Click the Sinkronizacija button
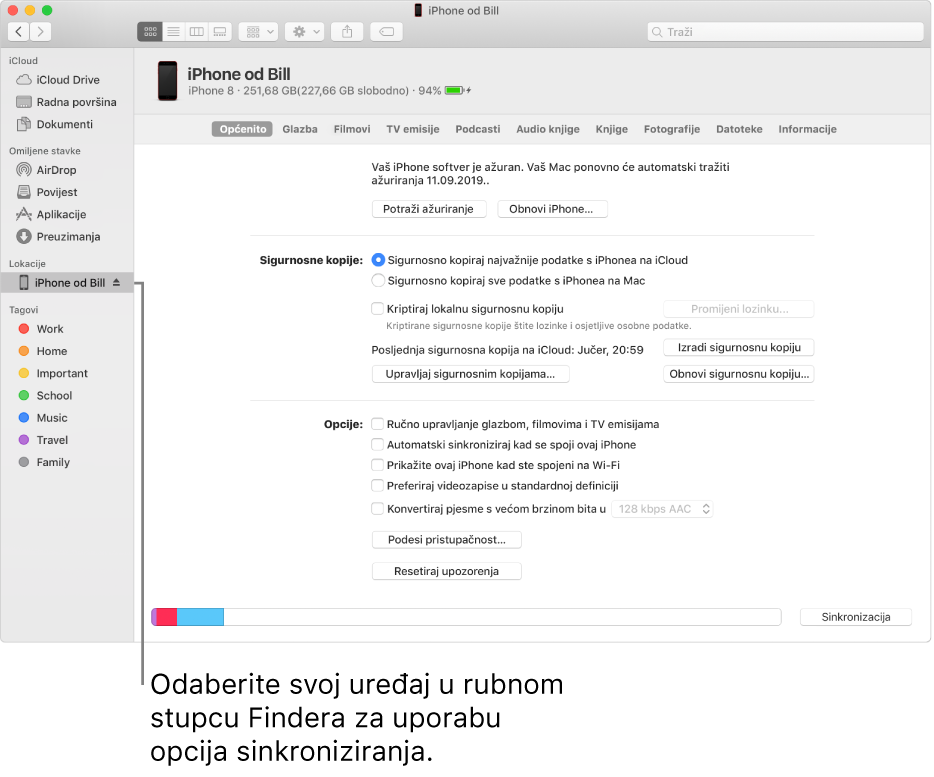The width and height of the screenshot is (934, 777). pyautogui.click(x=856, y=617)
